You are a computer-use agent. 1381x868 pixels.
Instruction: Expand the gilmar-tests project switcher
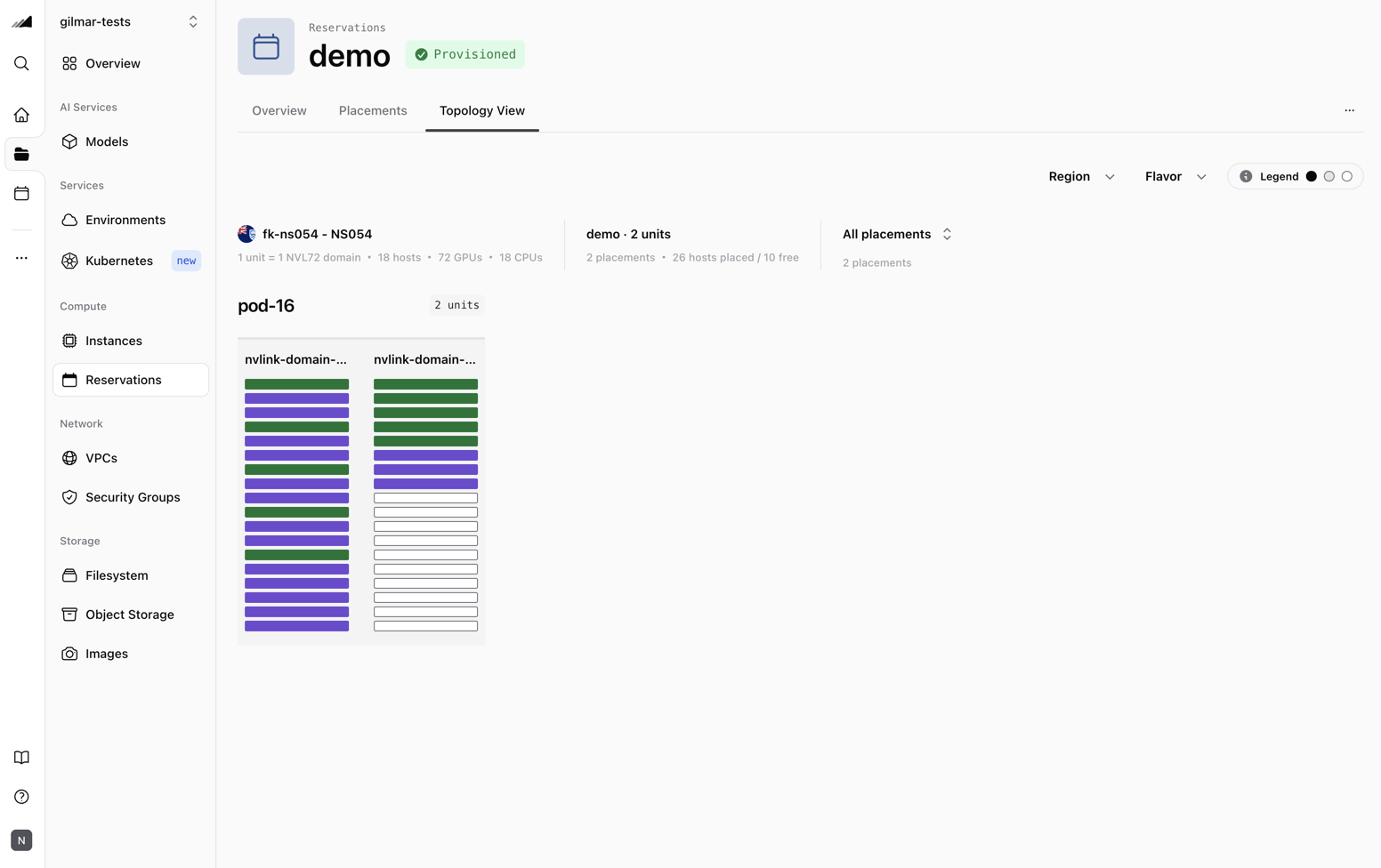click(130, 22)
